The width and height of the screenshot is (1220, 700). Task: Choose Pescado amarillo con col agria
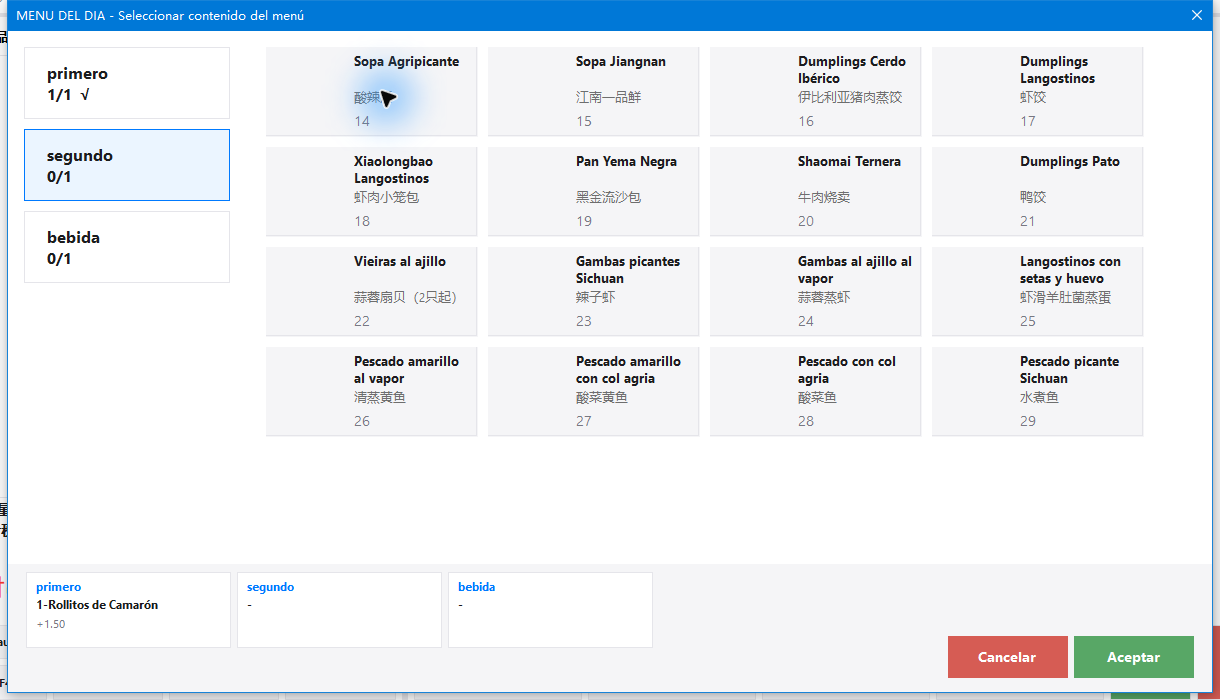(x=594, y=391)
